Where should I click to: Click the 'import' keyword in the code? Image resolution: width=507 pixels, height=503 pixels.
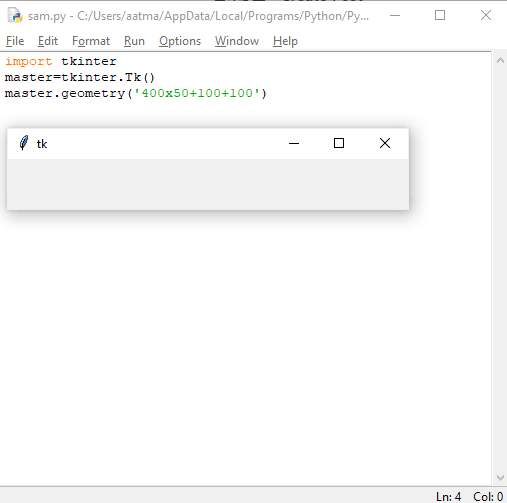pyautogui.click(x=29, y=62)
